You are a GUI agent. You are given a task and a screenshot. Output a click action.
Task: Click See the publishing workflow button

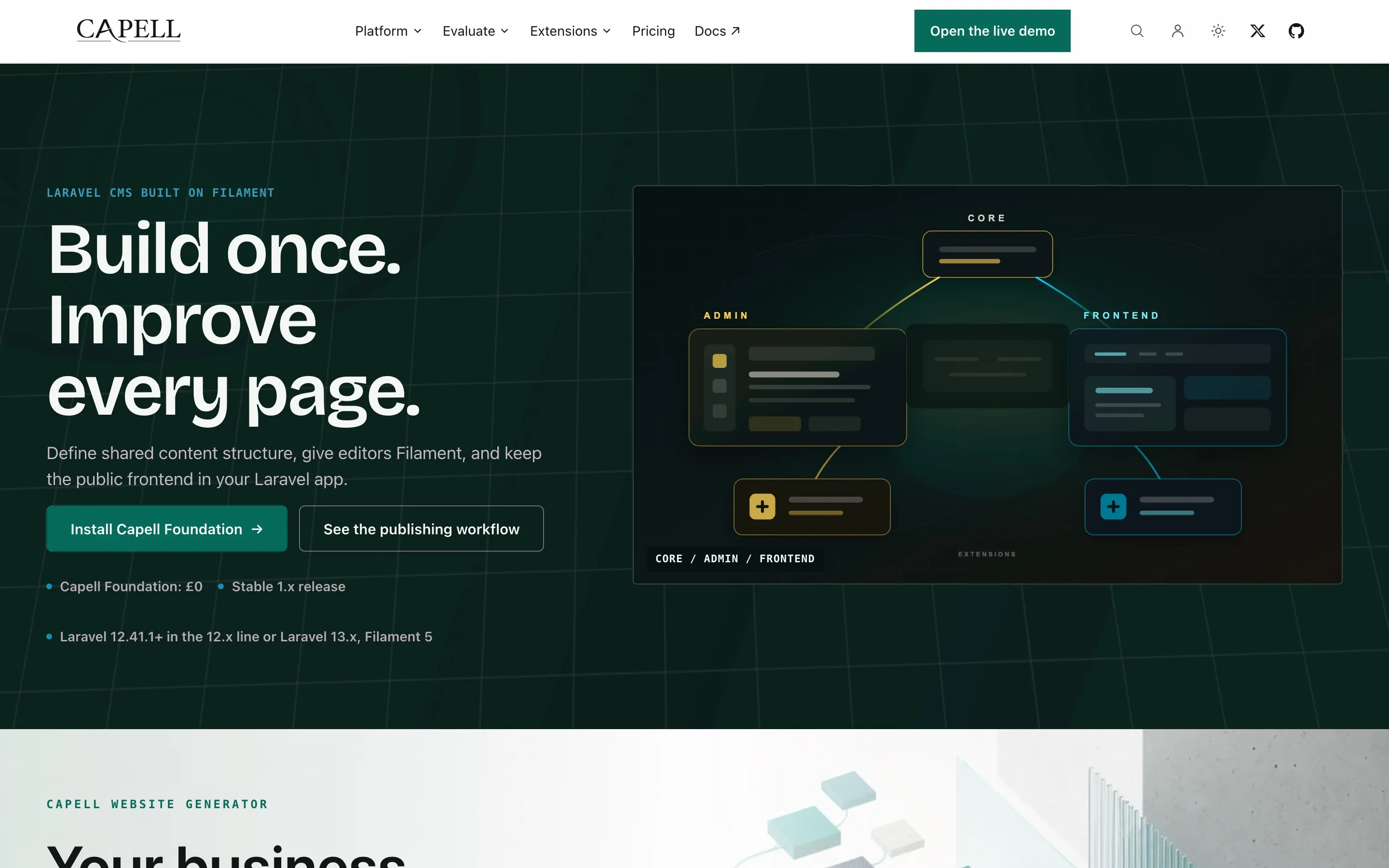pyautogui.click(x=422, y=529)
